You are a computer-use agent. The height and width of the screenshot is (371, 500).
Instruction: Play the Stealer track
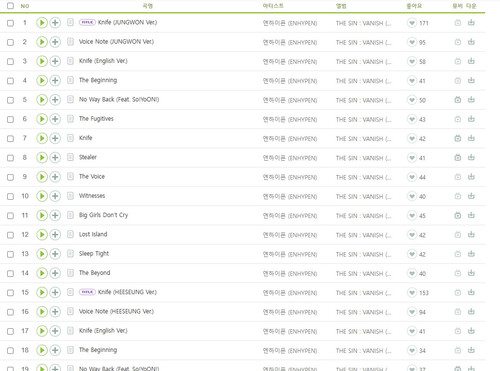(42, 157)
